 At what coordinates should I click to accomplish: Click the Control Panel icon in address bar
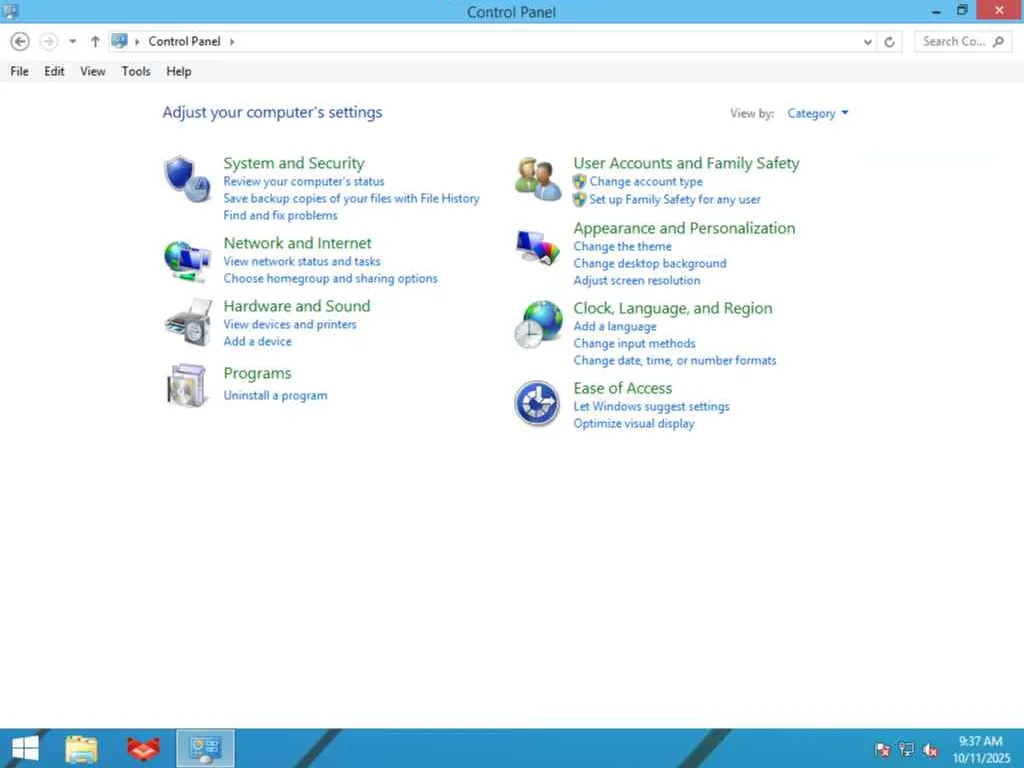point(119,41)
